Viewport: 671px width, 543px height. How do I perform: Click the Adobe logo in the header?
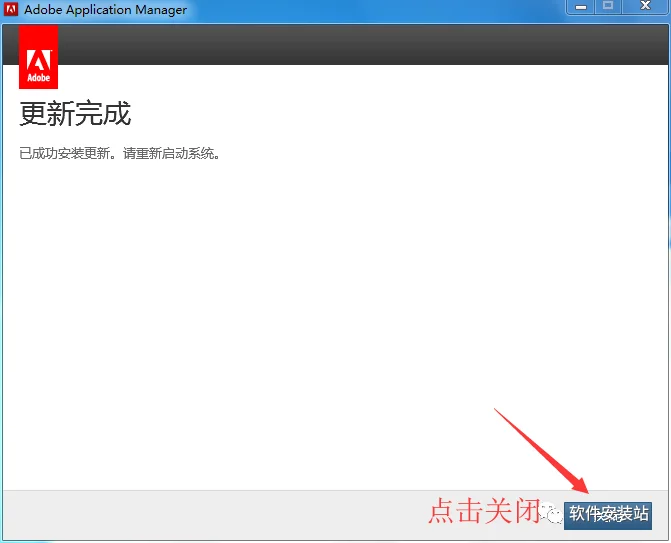coord(39,57)
